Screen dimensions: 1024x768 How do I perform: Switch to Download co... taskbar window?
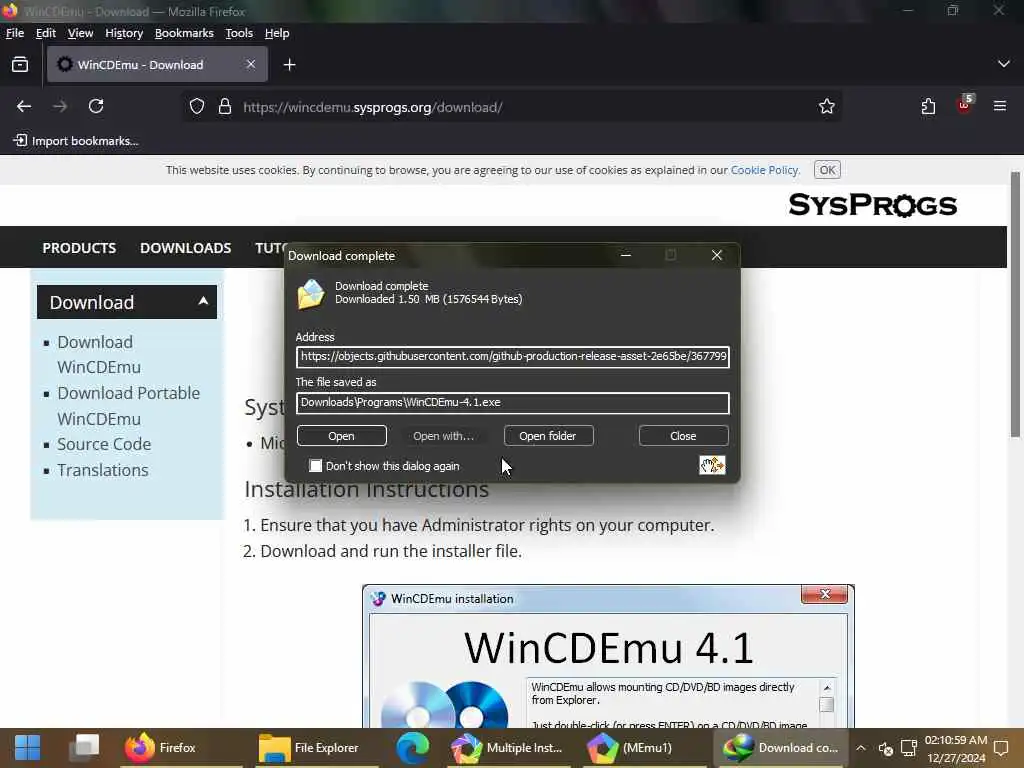coord(782,748)
